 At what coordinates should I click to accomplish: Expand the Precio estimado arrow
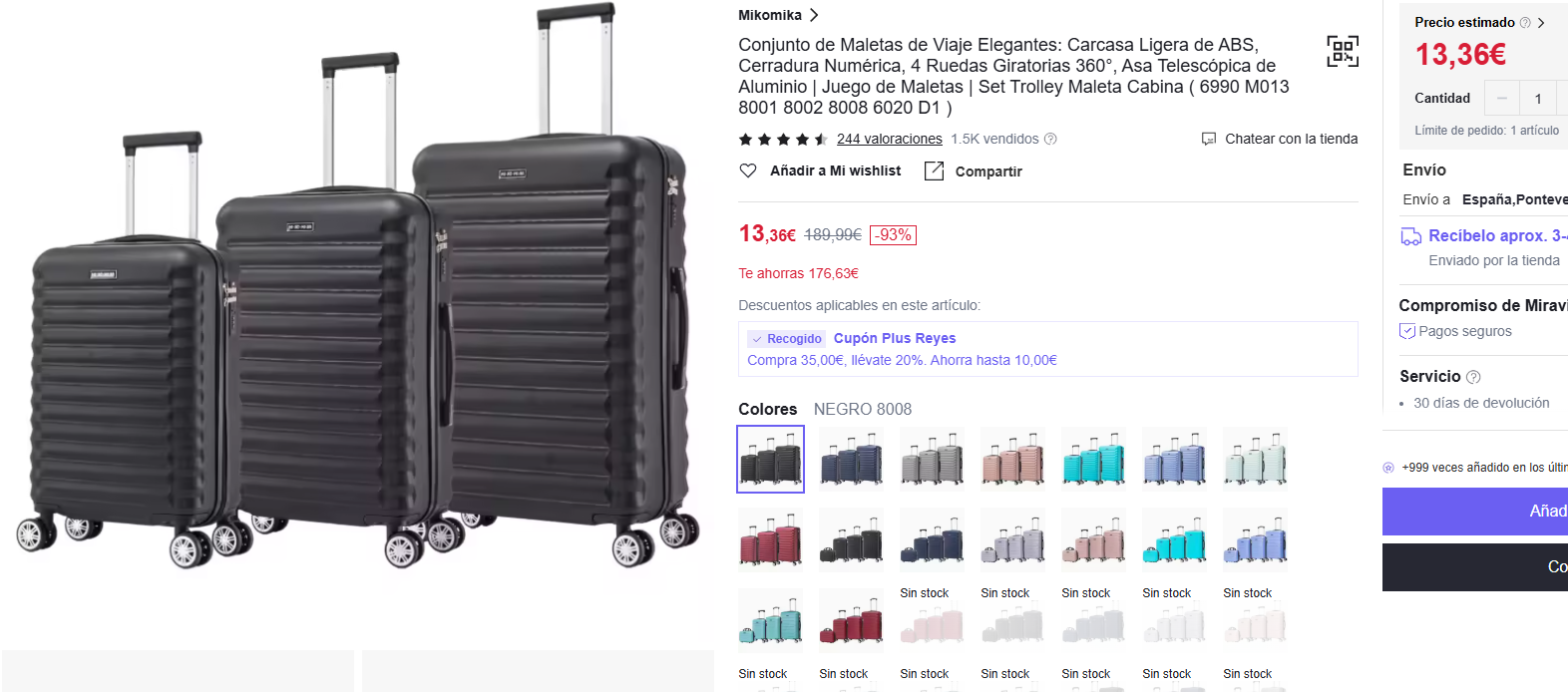(x=1541, y=22)
